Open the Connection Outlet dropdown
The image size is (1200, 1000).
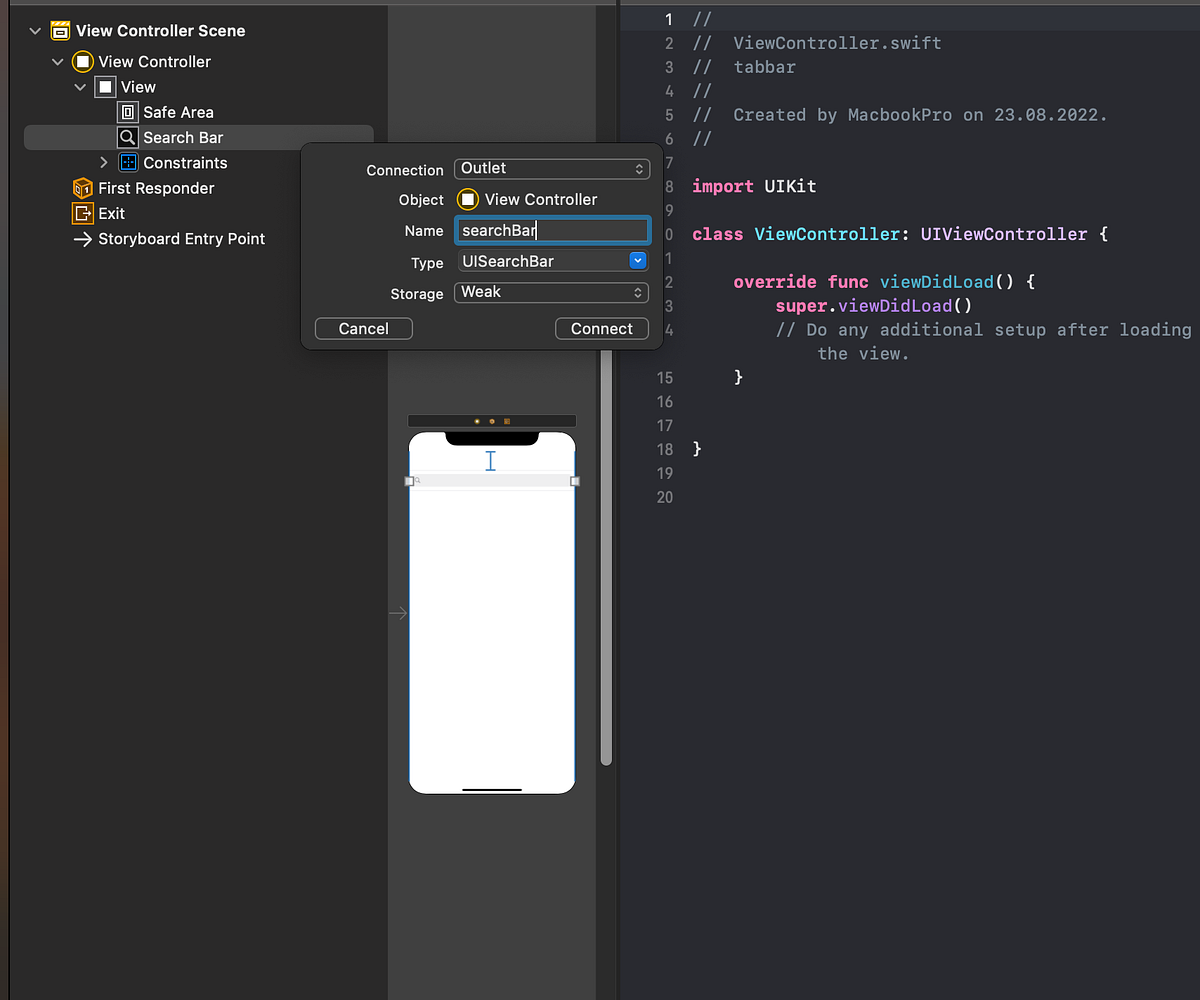(552, 168)
